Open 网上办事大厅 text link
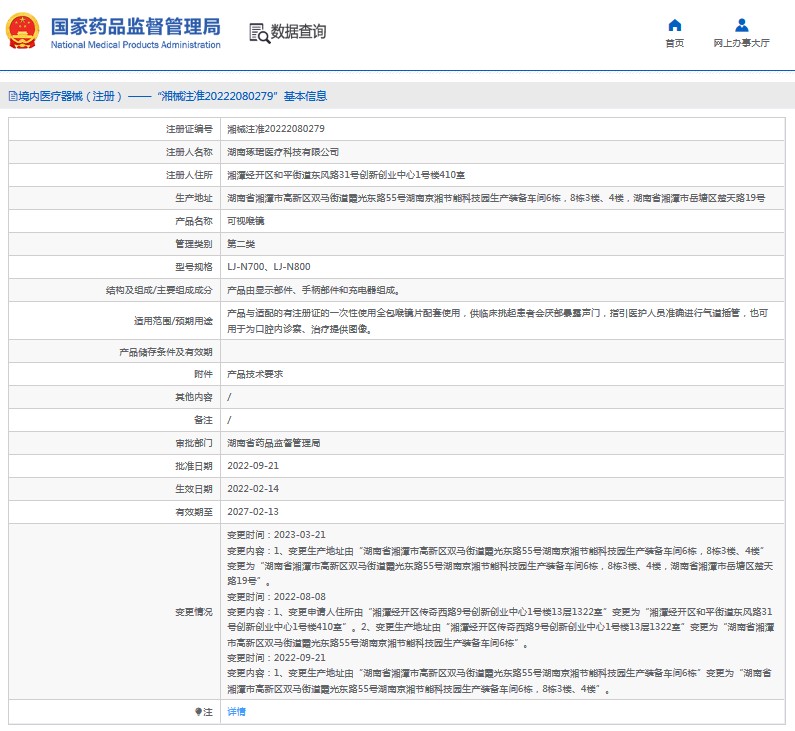The image size is (795, 731). pos(741,43)
